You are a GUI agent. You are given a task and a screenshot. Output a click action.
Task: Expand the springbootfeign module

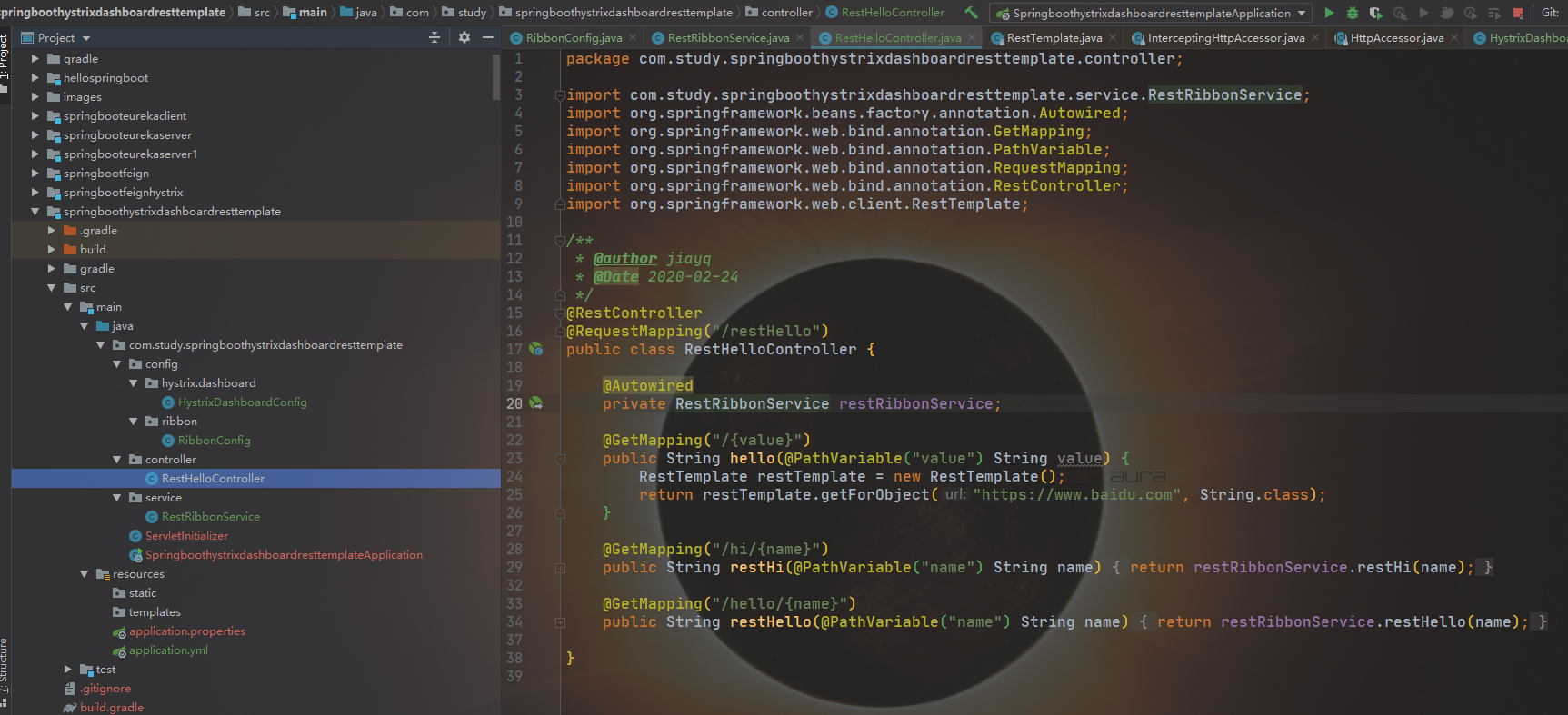pyautogui.click(x=35, y=174)
